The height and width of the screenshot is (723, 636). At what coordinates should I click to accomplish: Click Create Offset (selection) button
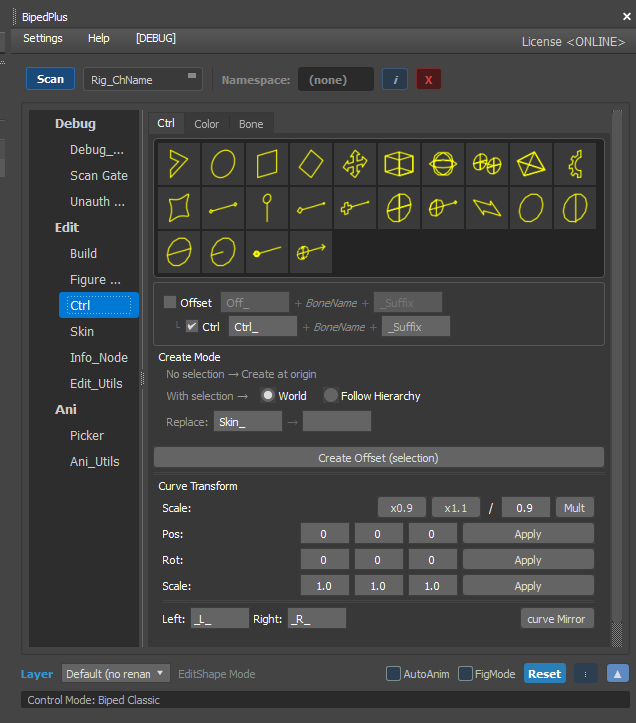(x=379, y=457)
